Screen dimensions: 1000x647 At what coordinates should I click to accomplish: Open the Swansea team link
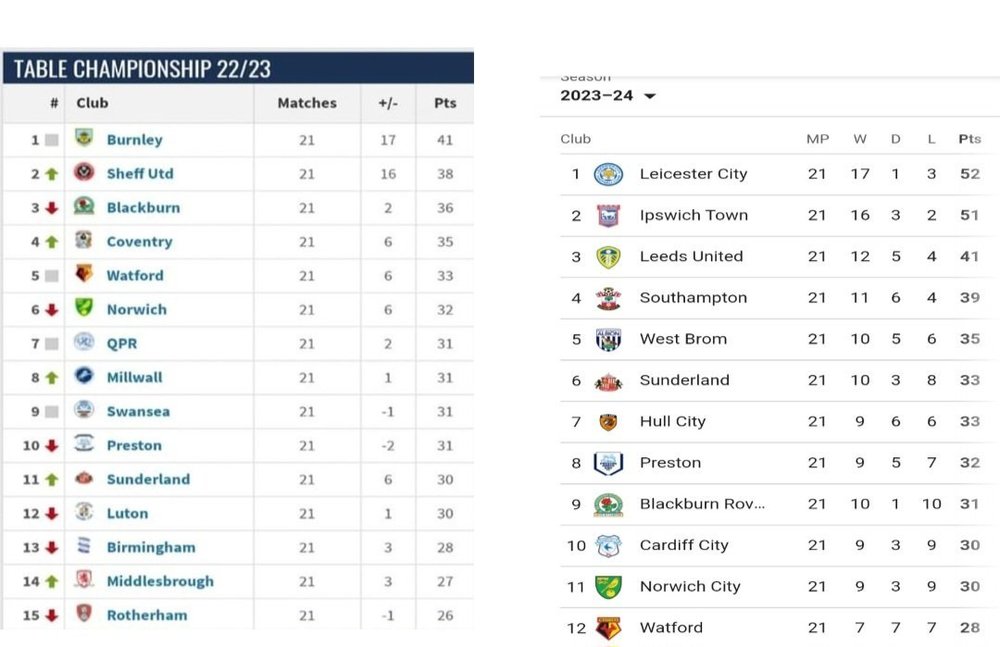tap(138, 412)
